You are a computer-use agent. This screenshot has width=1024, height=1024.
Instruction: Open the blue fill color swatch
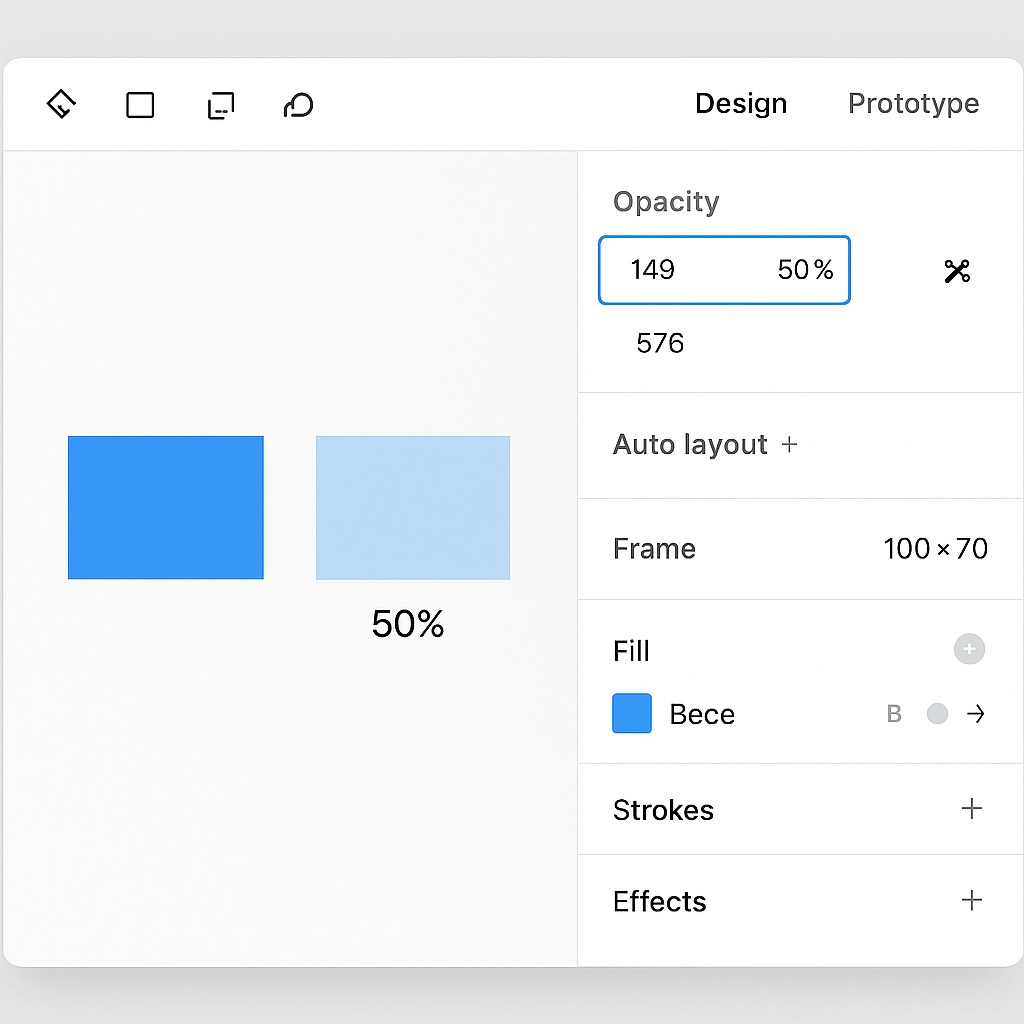(631, 713)
